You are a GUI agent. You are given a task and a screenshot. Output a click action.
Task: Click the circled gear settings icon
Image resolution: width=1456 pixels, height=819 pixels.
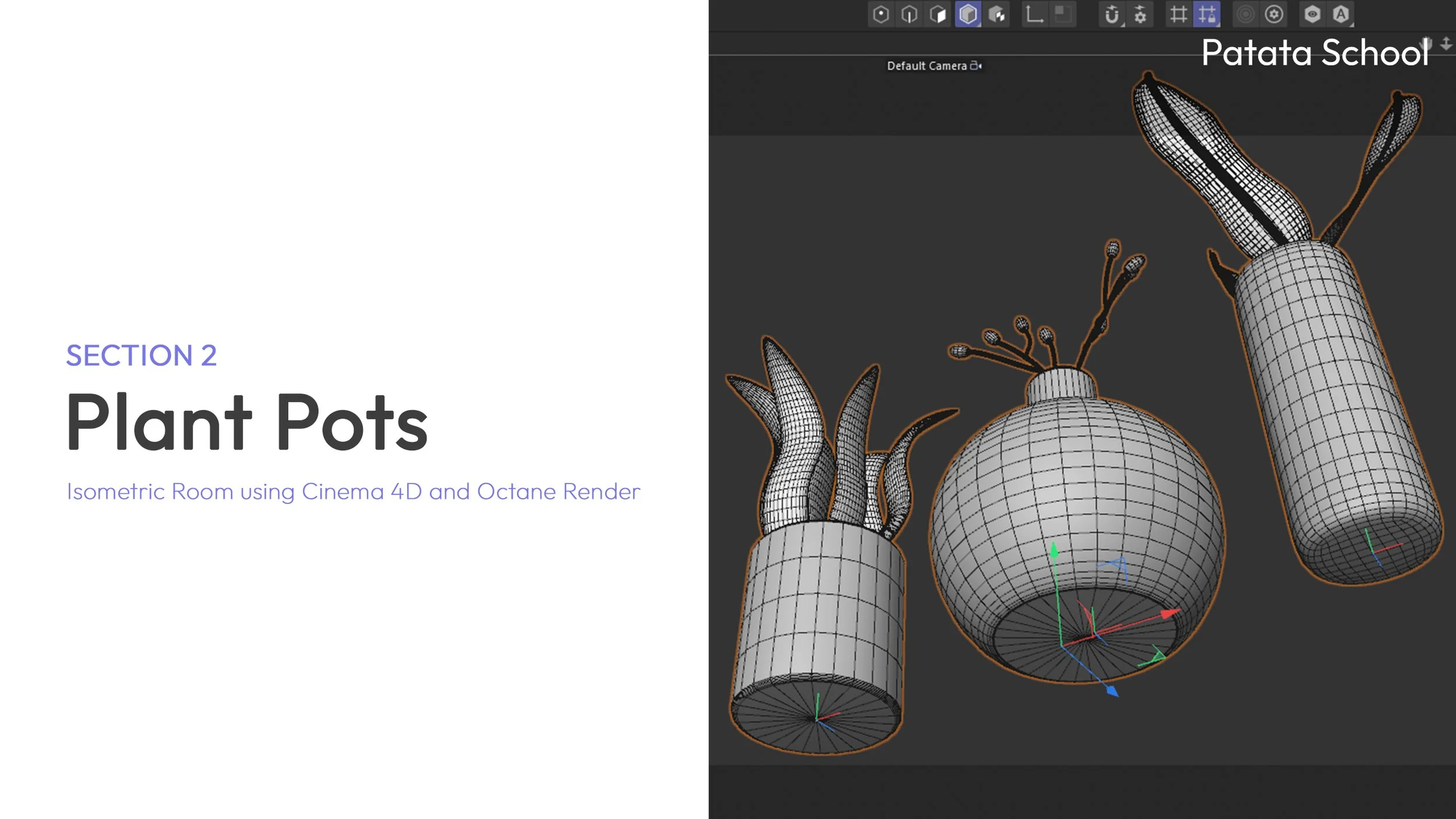coord(1274,15)
